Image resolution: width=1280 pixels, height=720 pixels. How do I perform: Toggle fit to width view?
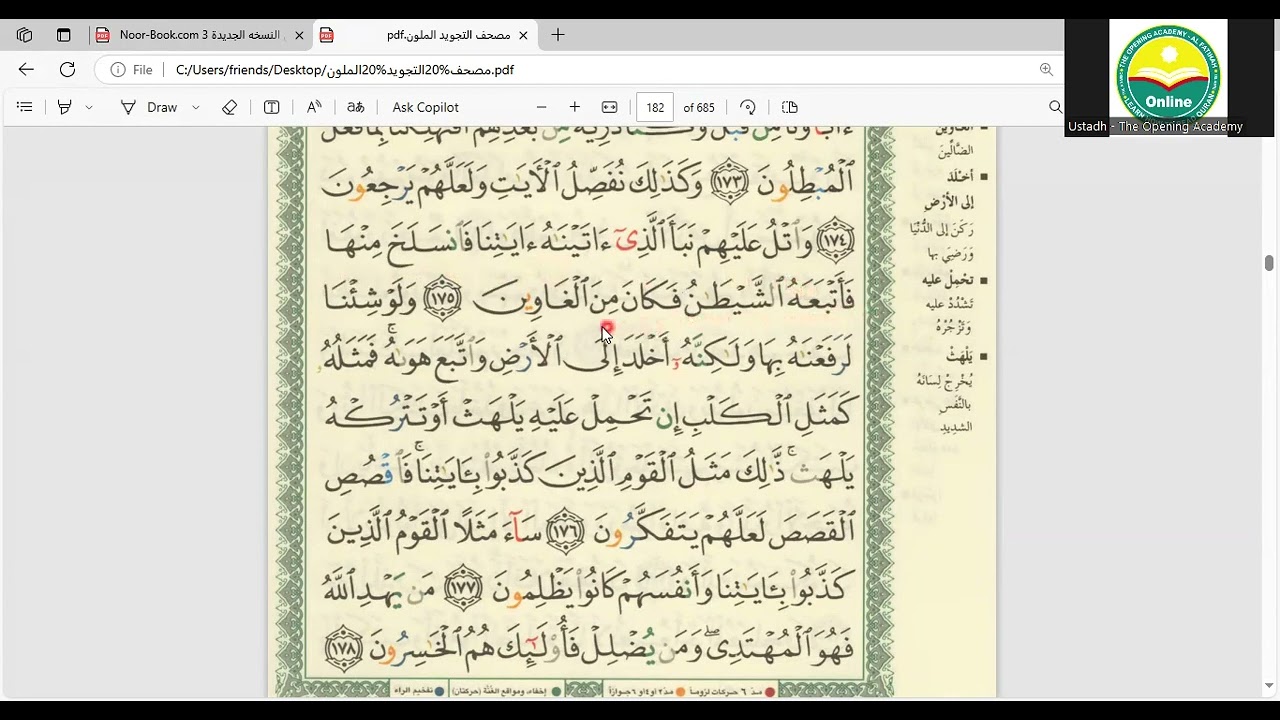click(609, 107)
